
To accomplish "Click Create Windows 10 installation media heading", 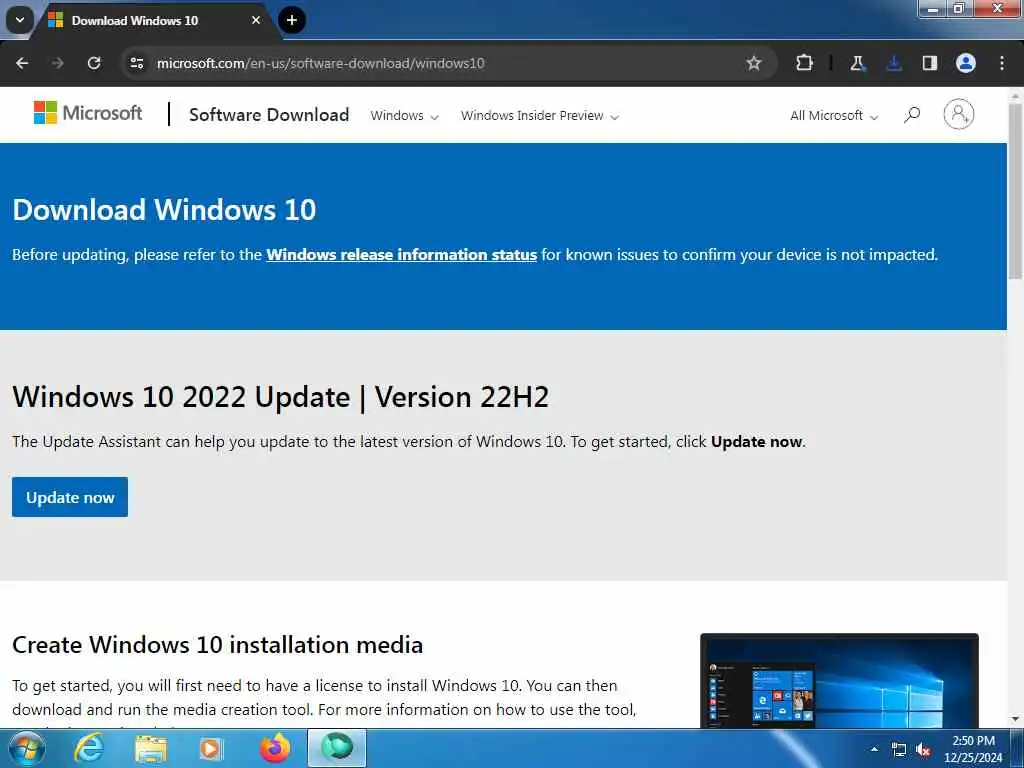I will coord(217,645).
